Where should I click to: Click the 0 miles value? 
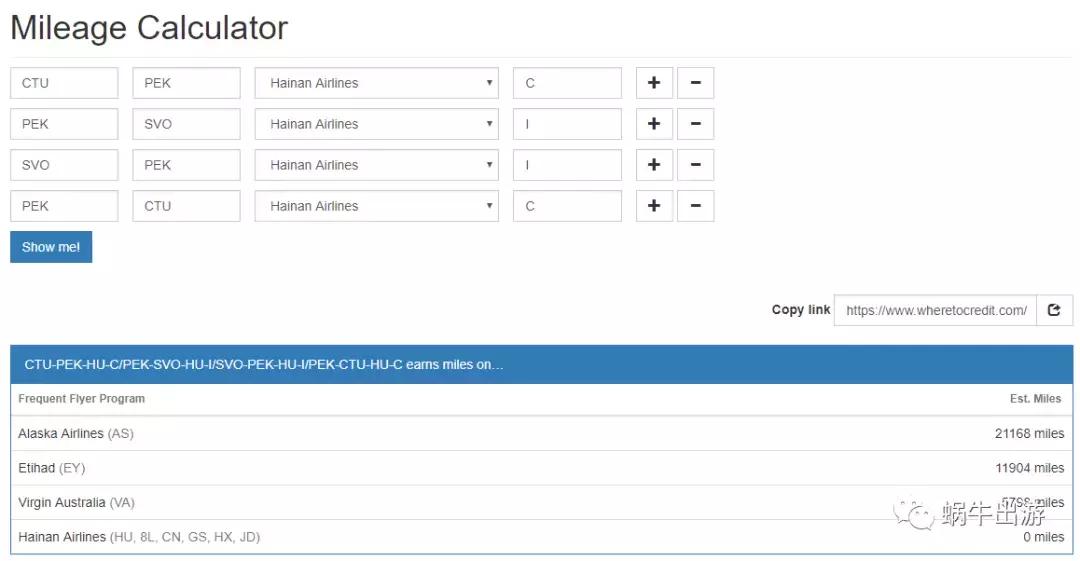click(x=1043, y=537)
